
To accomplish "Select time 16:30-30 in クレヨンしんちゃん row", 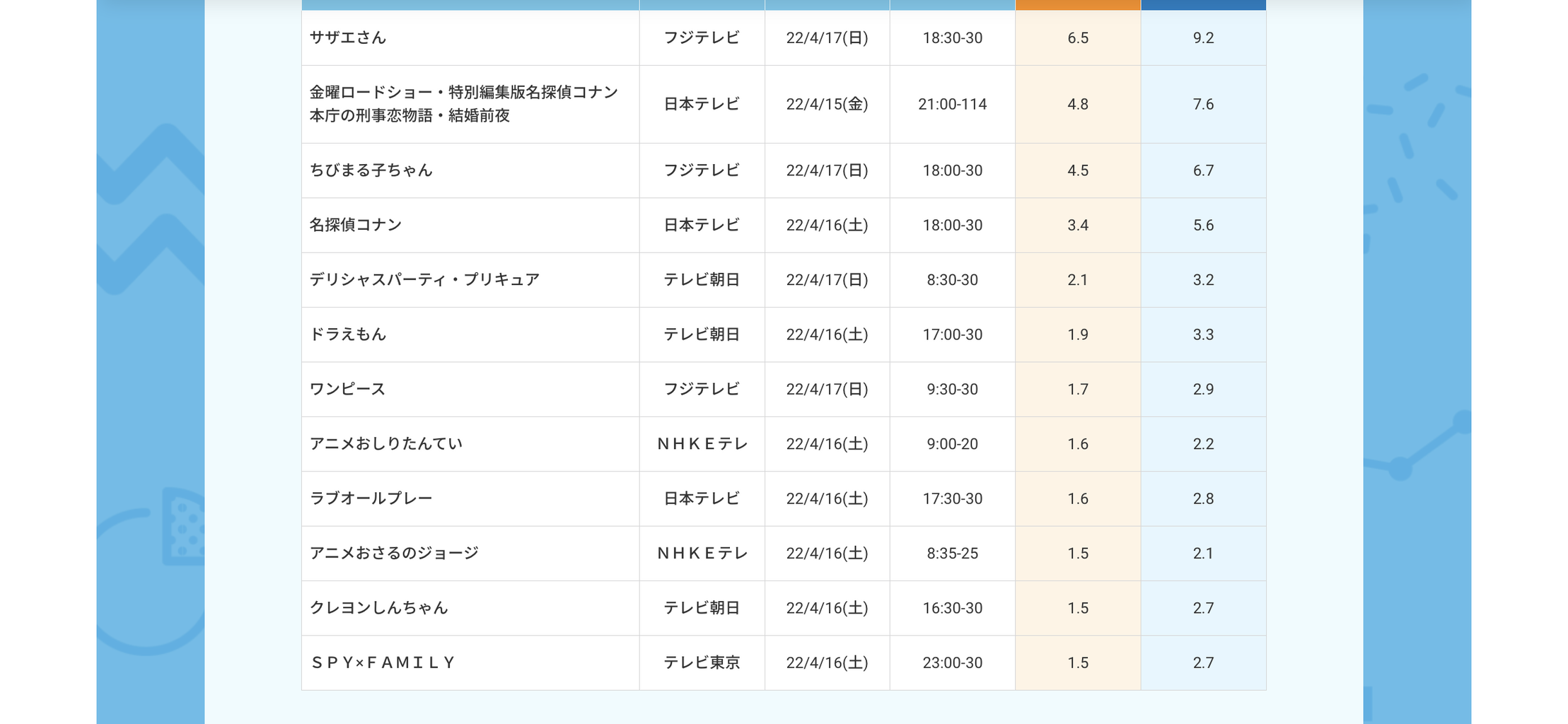I will coord(953,608).
